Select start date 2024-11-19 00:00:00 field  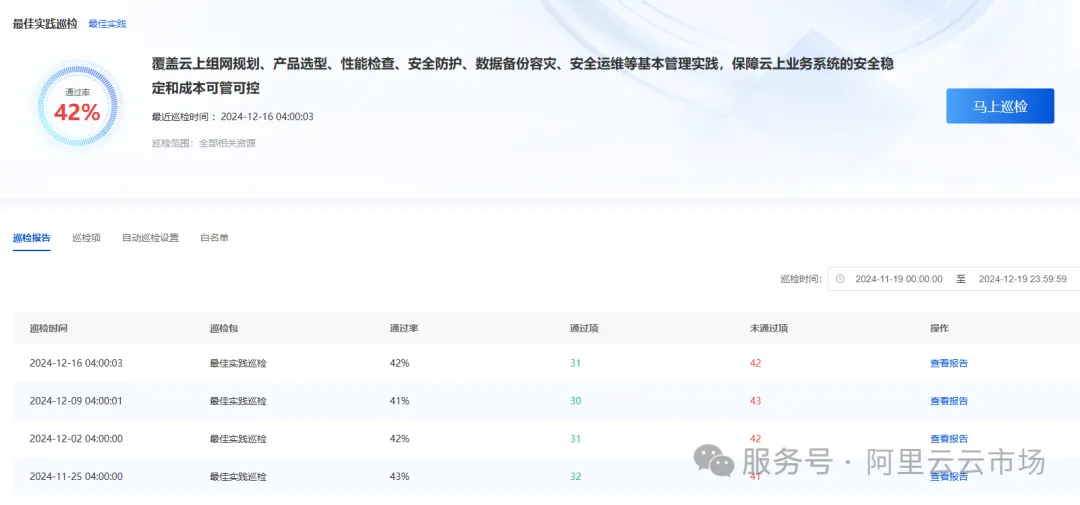pyautogui.click(x=899, y=279)
